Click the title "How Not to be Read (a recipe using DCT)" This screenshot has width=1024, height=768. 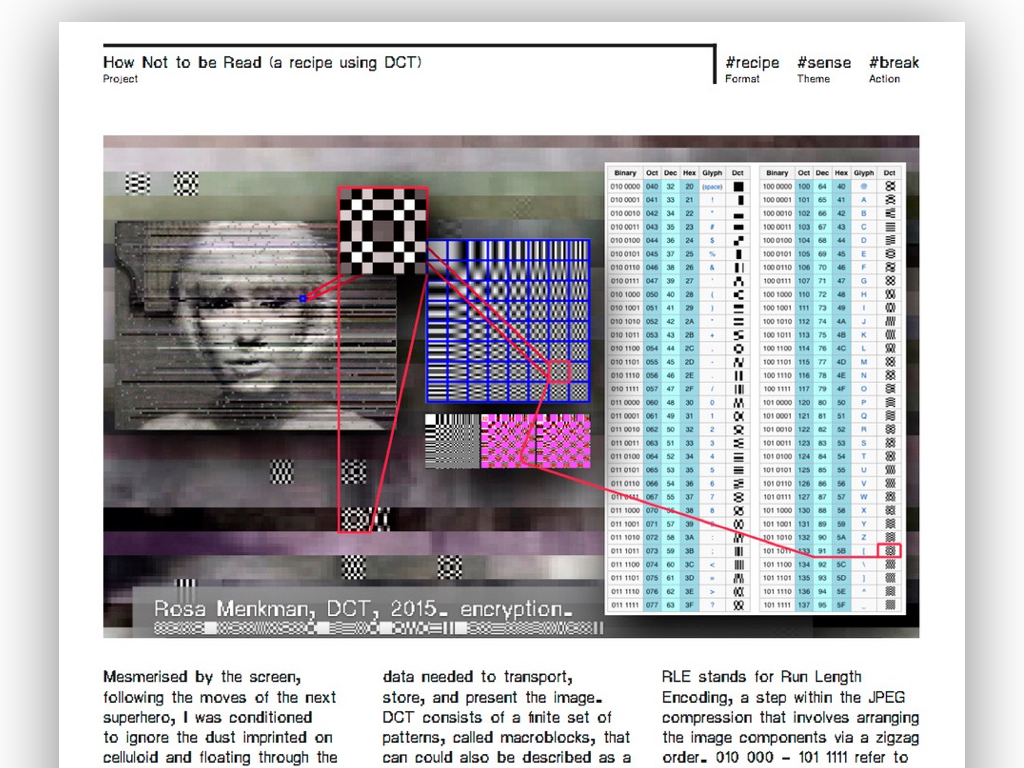click(x=263, y=63)
